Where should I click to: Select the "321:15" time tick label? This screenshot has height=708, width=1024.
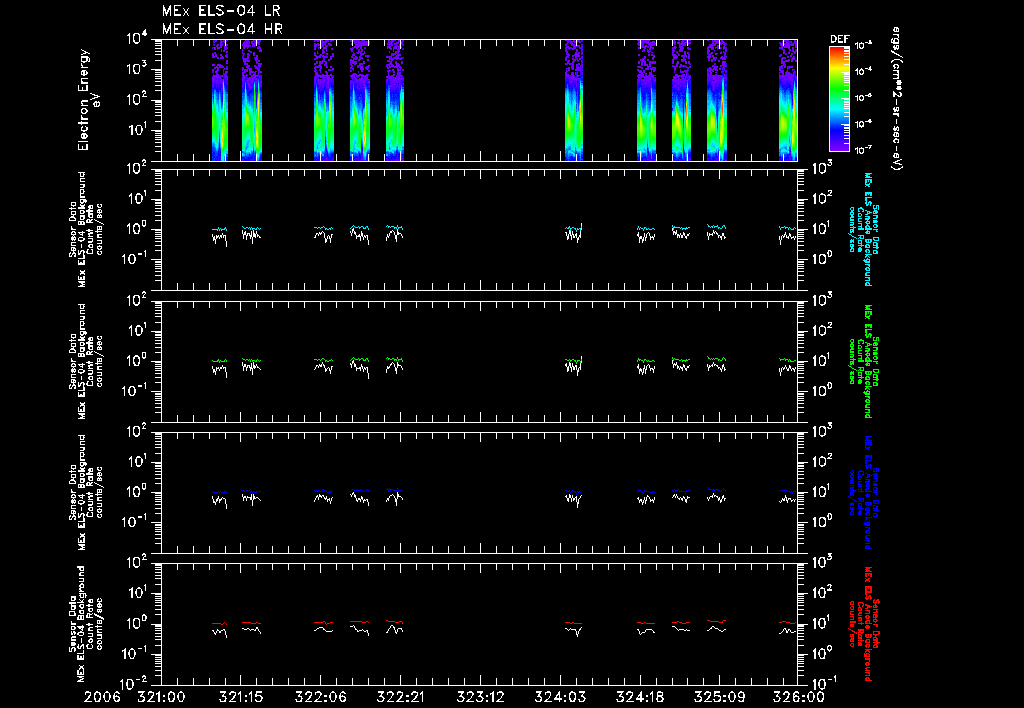point(240,698)
